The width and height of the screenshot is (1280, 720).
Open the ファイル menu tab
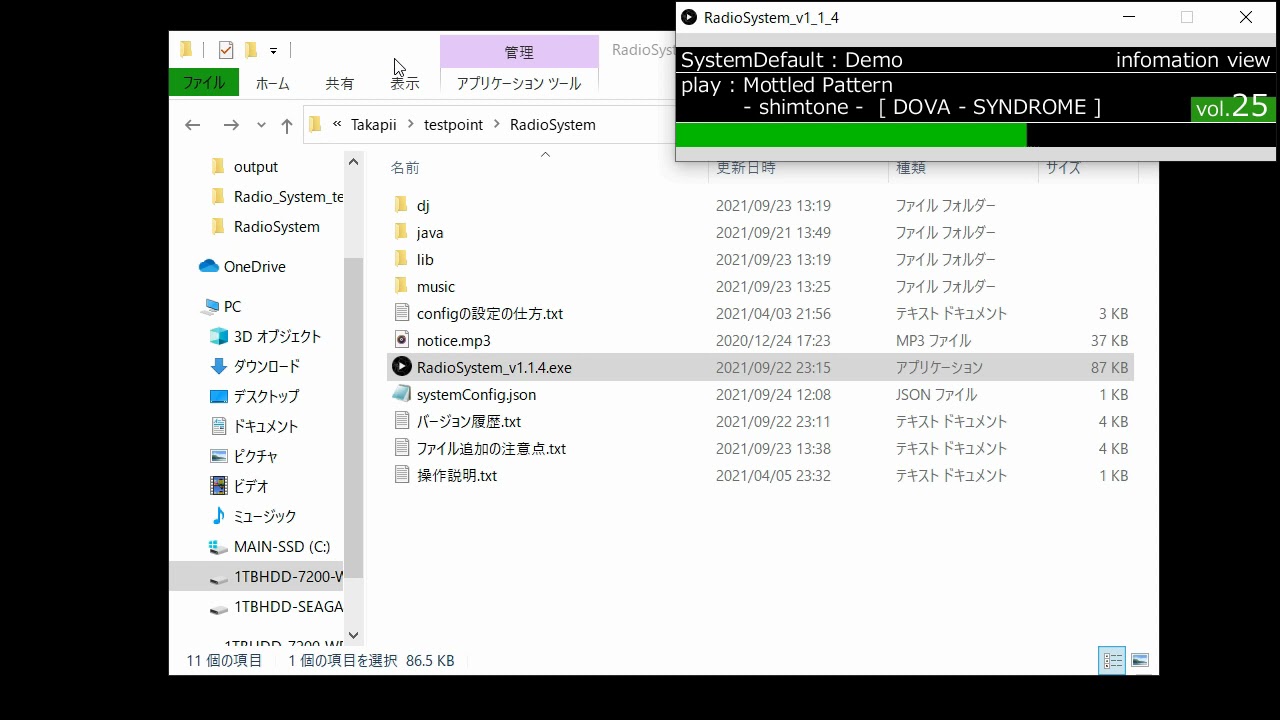(204, 83)
